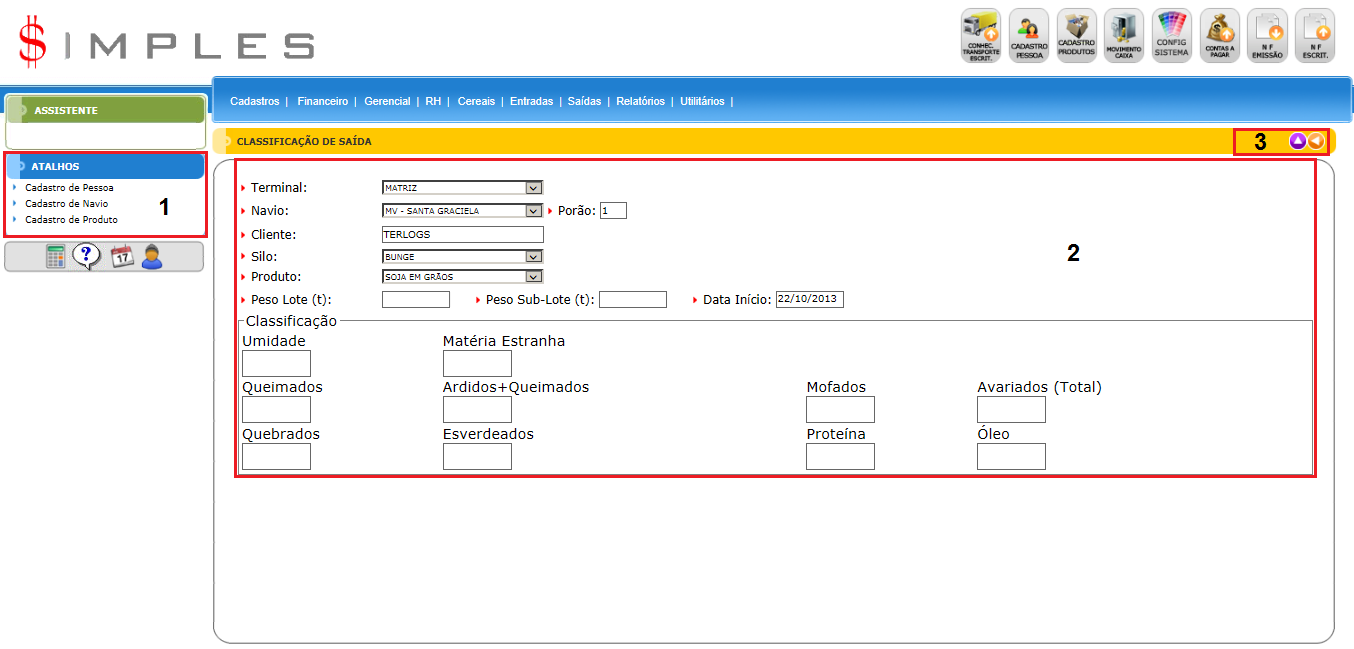Click the Data Início date field
Viewport: 1354px width, 649px height.
(809, 300)
